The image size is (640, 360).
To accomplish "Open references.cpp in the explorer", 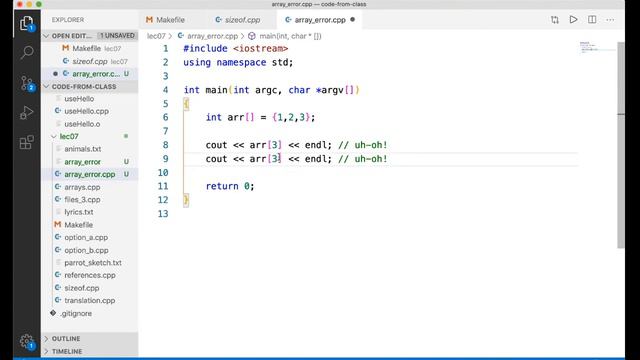I will (x=90, y=275).
